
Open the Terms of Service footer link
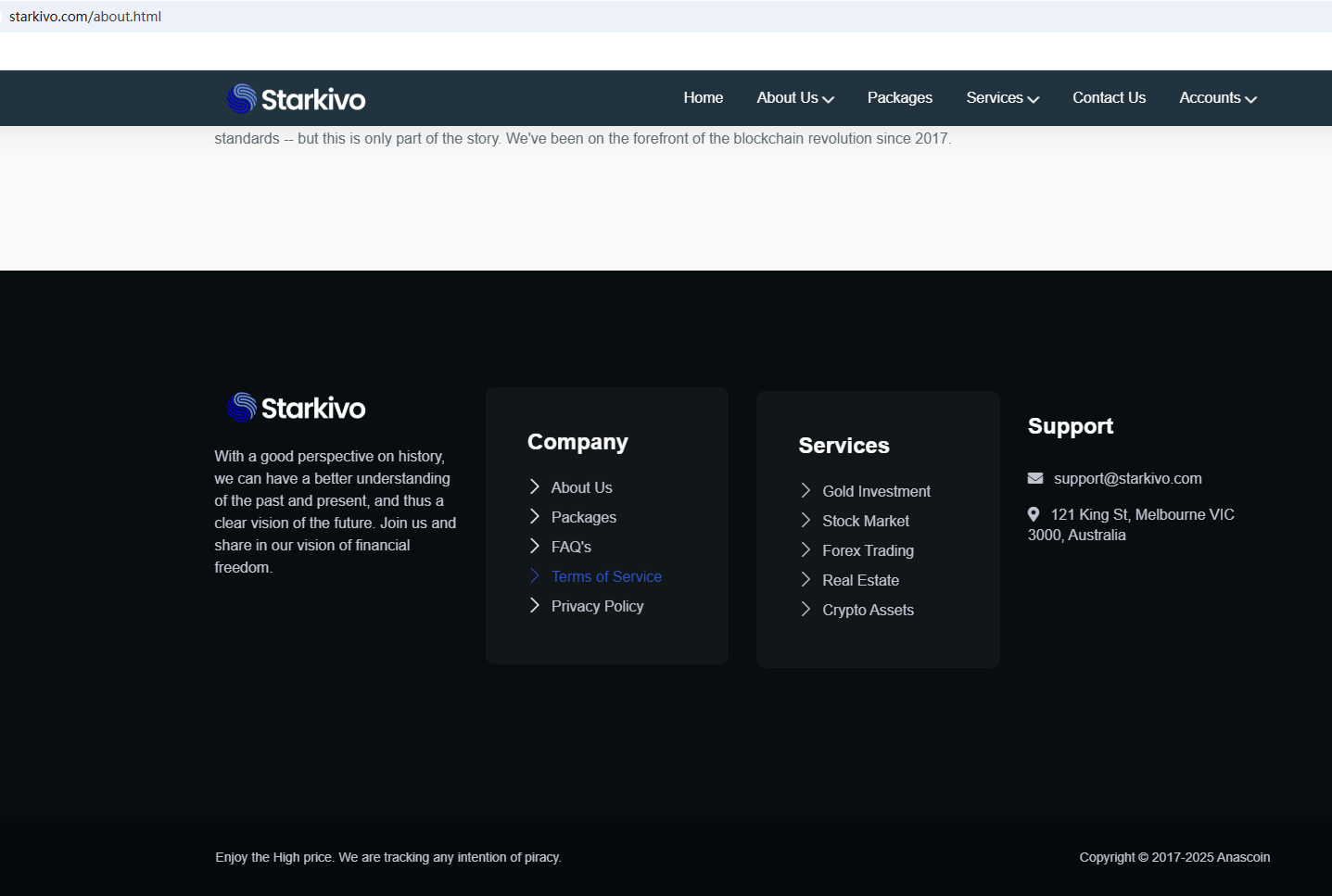click(x=606, y=576)
